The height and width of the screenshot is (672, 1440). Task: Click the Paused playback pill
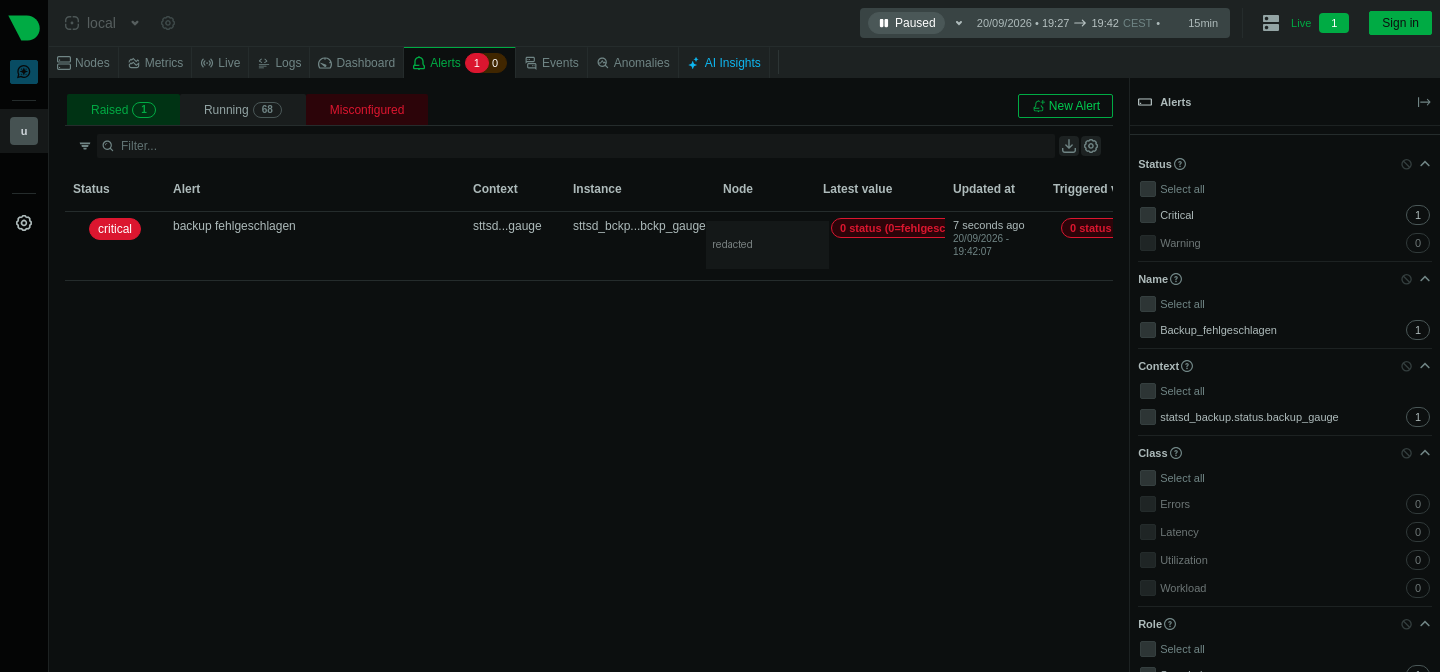[x=906, y=23]
